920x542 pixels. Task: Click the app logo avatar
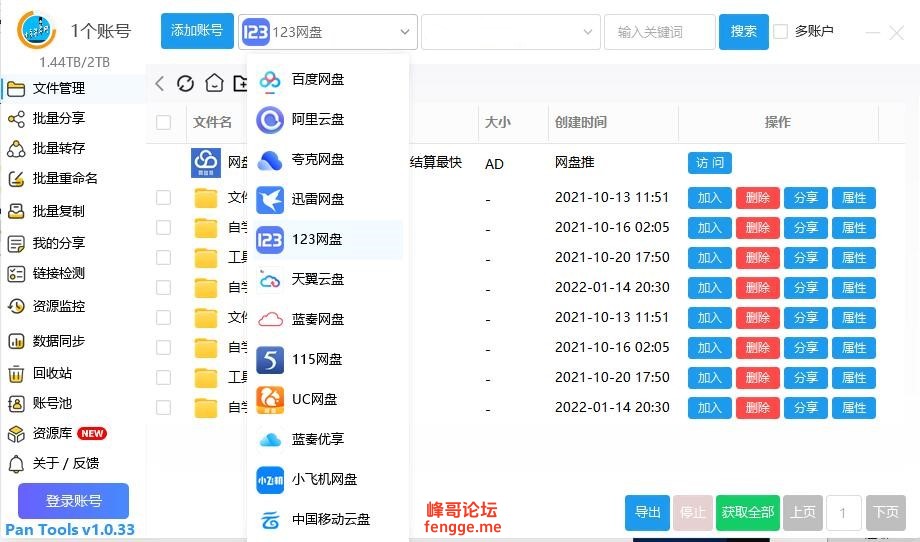tap(36, 31)
